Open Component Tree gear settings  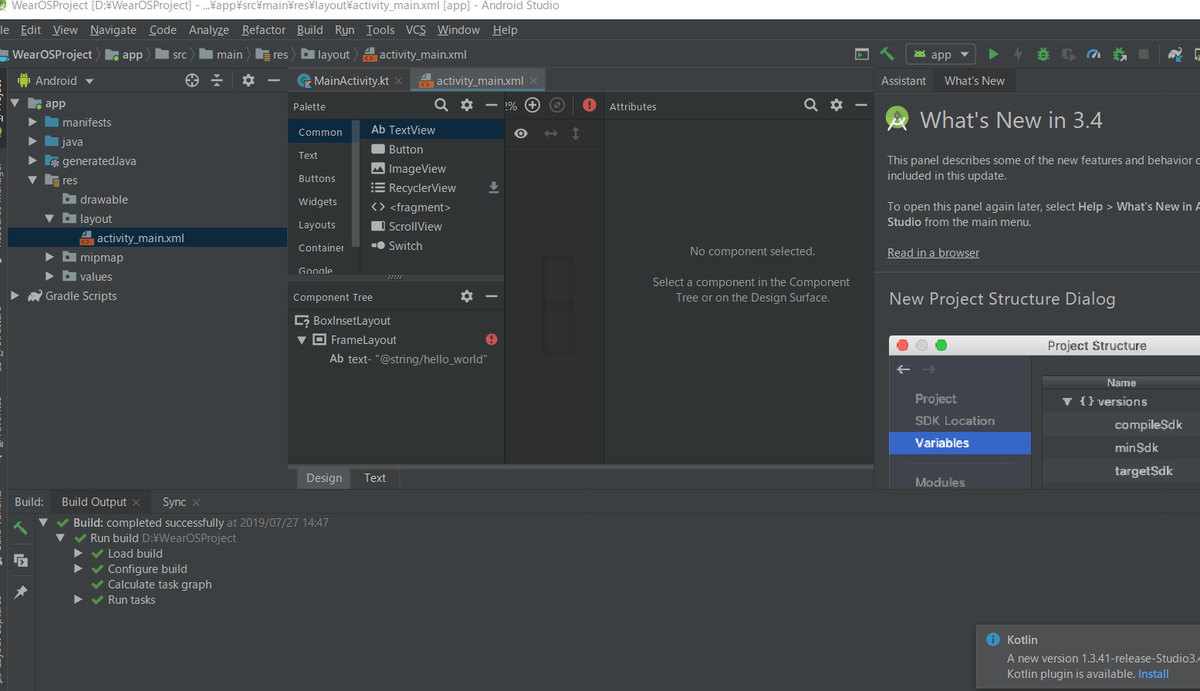tap(466, 296)
